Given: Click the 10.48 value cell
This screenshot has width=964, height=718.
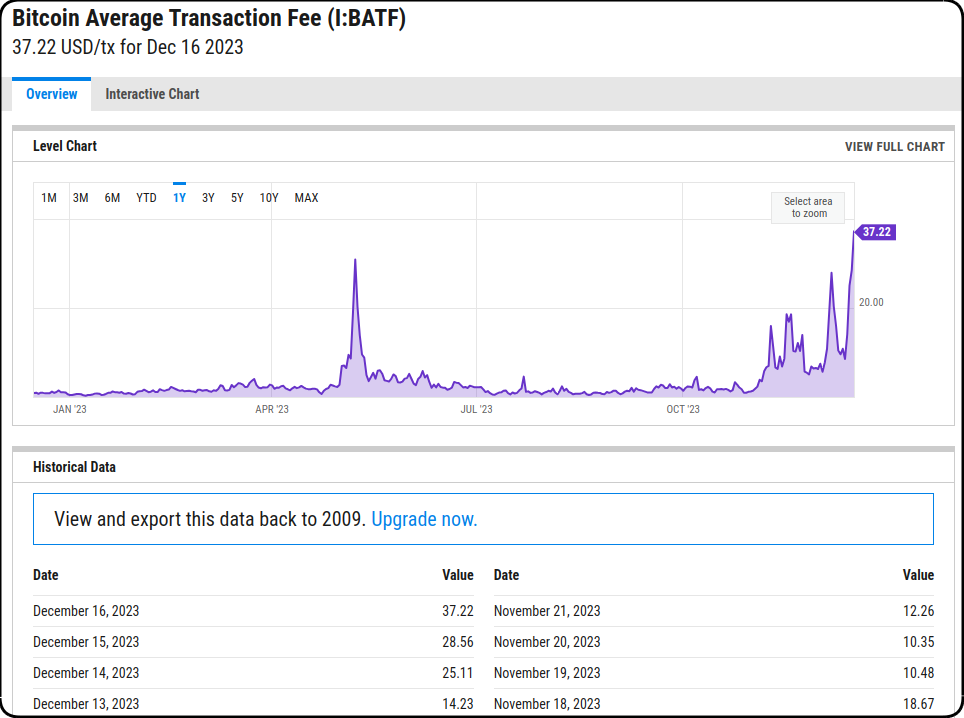Looking at the screenshot, I should point(918,673).
